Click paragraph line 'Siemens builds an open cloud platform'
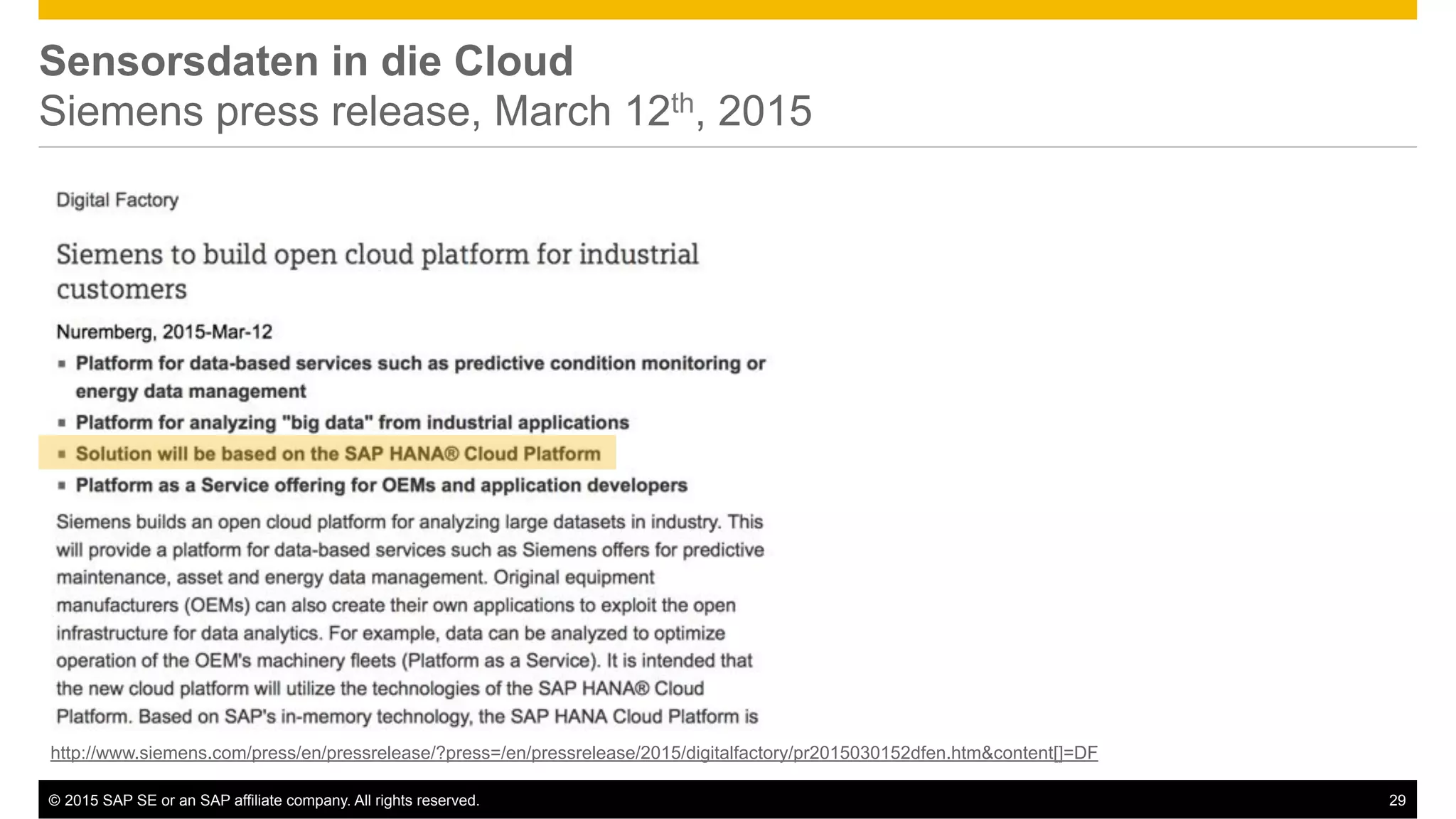The width and height of the screenshot is (1456, 819). (x=409, y=522)
